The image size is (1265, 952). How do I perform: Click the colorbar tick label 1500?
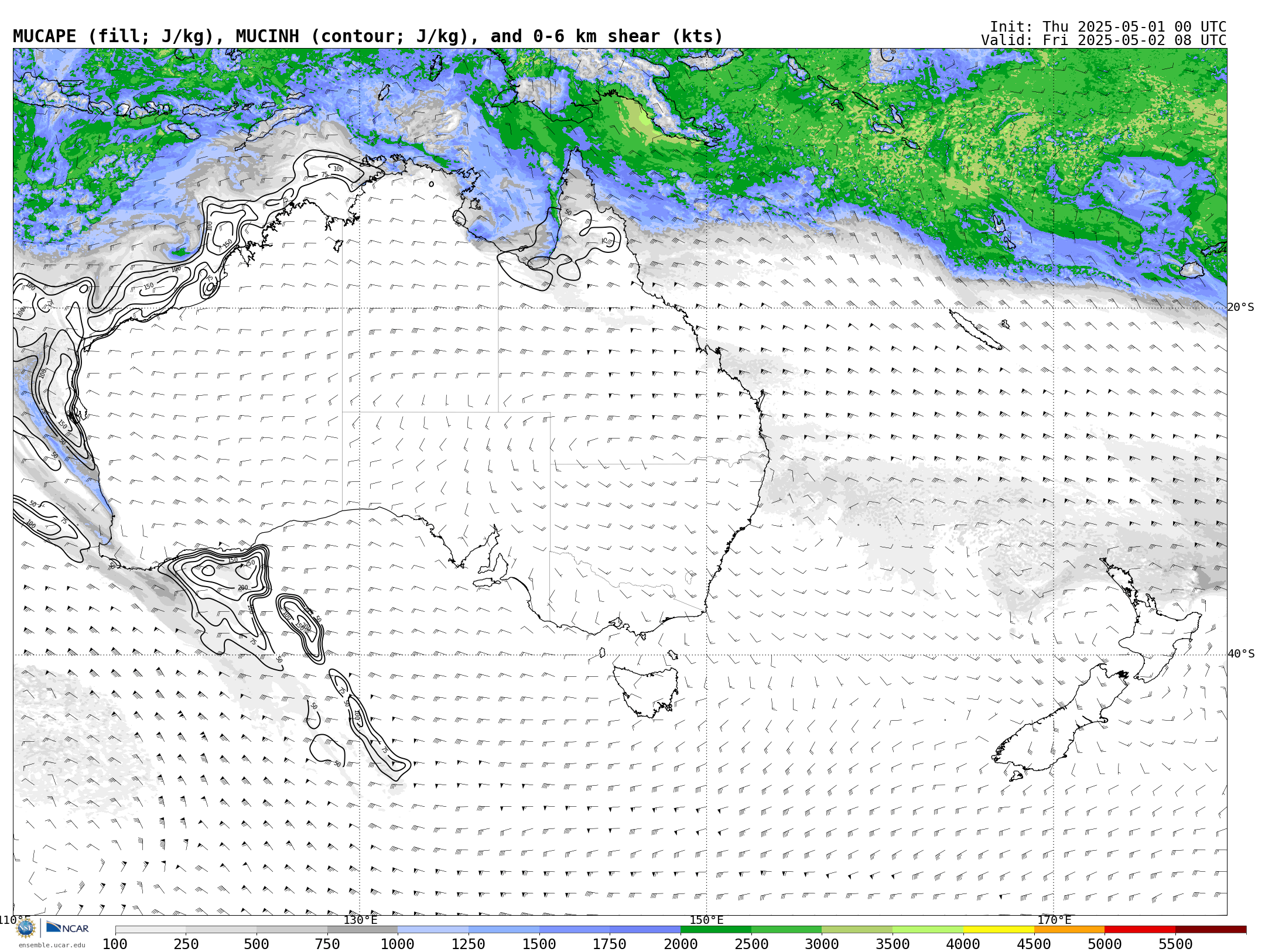click(539, 944)
